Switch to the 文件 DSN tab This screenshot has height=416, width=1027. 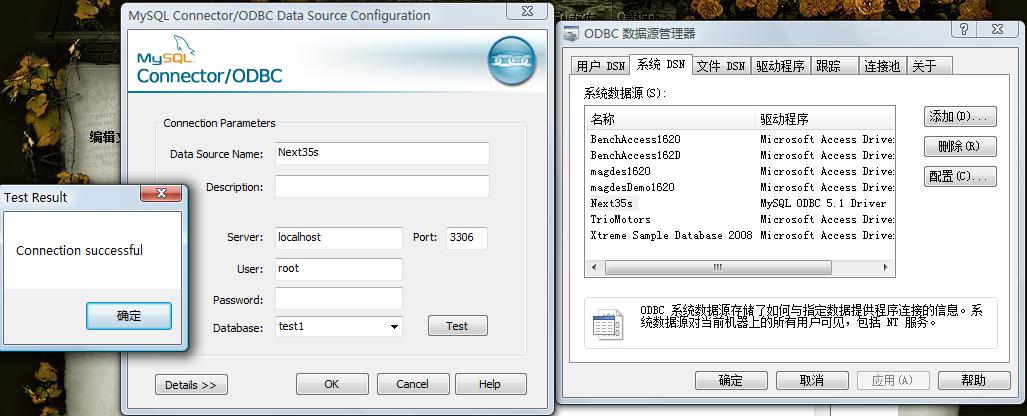click(x=720, y=66)
